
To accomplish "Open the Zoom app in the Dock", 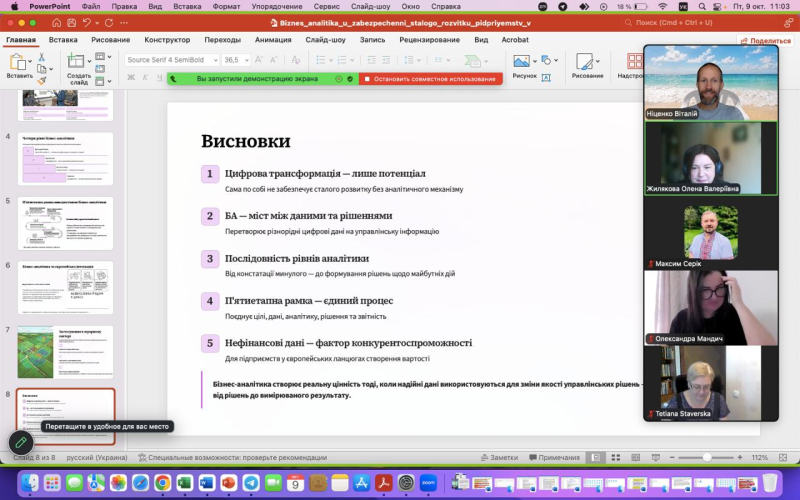I will (x=428, y=482).
